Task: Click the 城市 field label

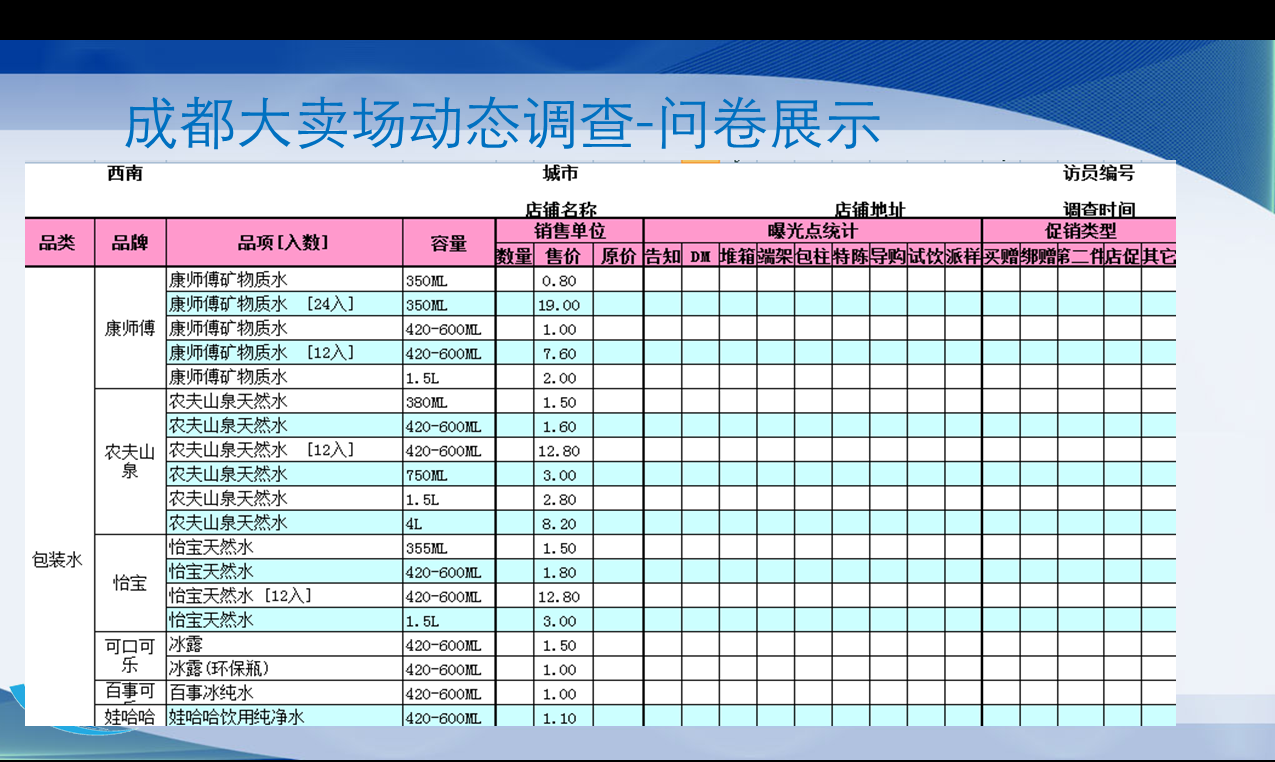Action: pos(560,173)
